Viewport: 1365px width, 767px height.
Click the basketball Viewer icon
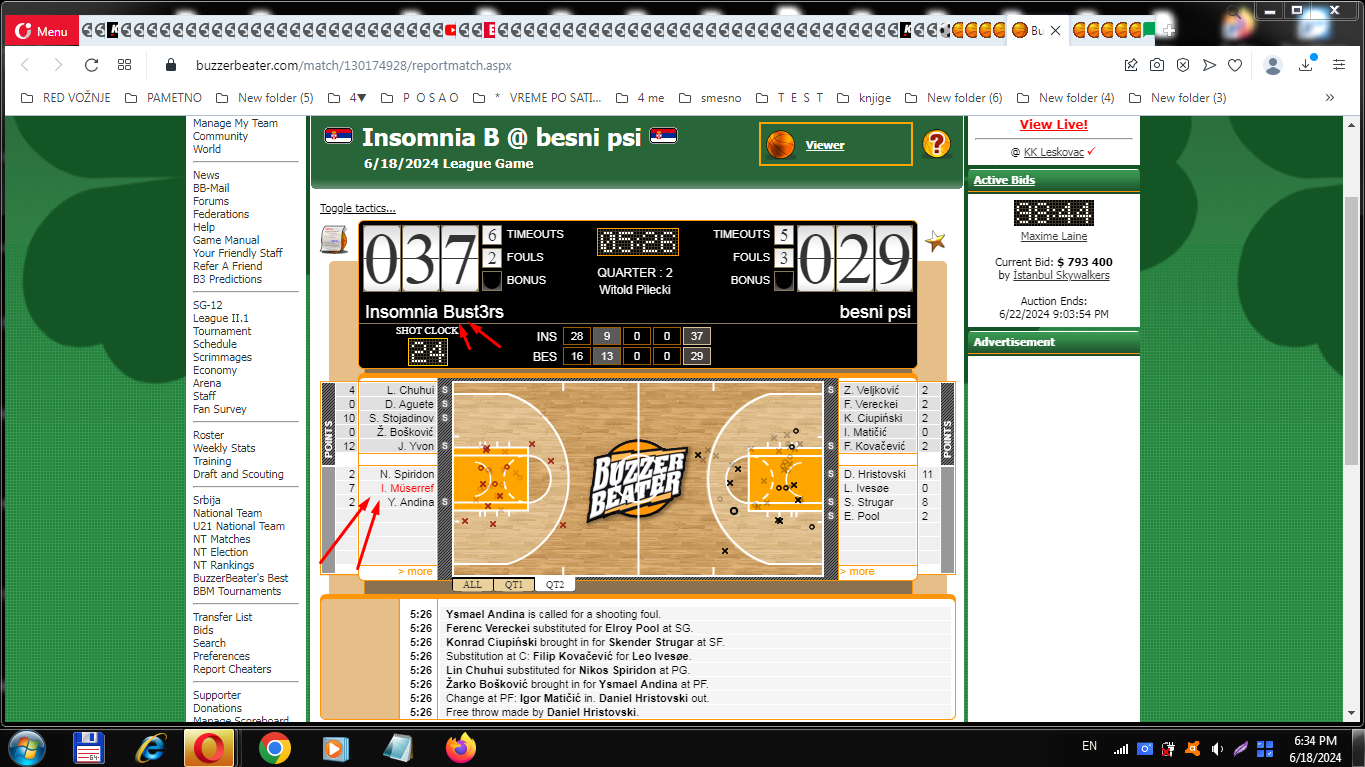(780, 145)
